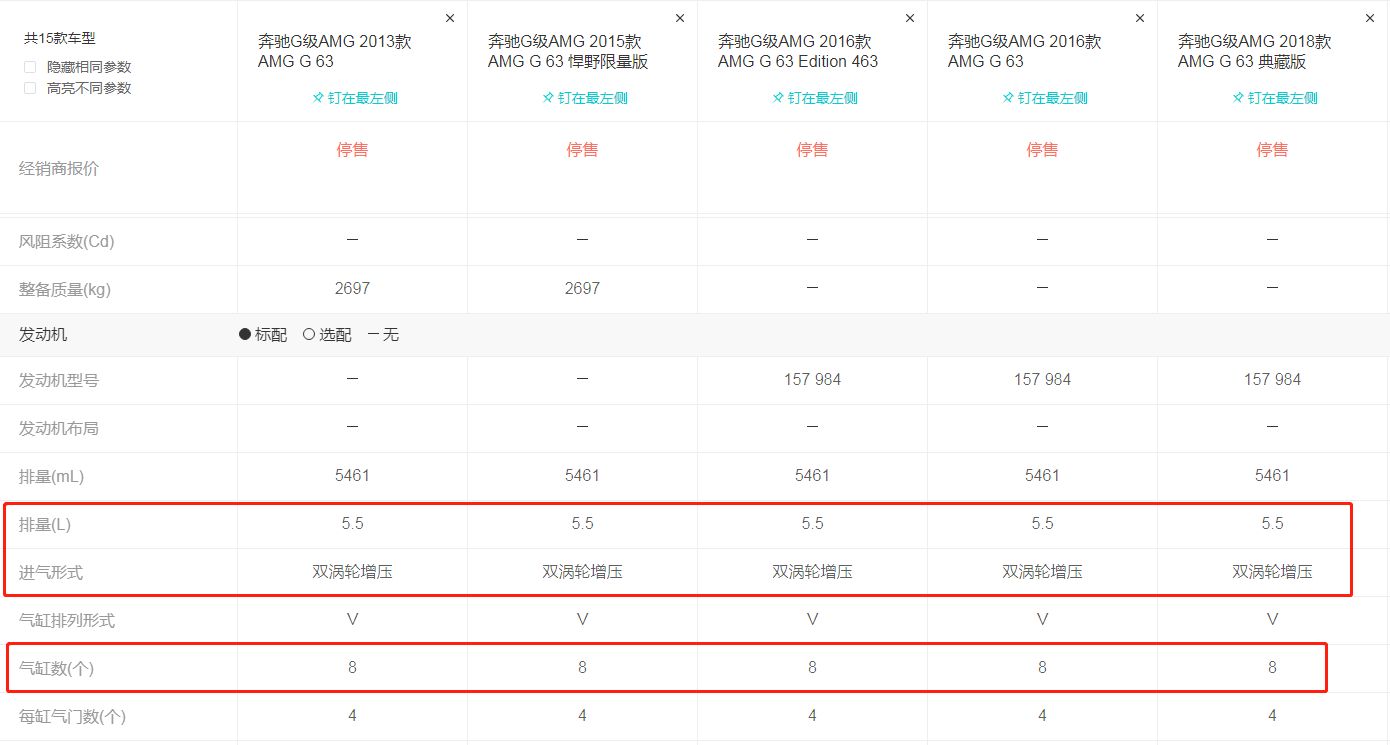
Task: Click 157 984 engine code for 2018款 典藏版
Action: tap(1272, 379)
